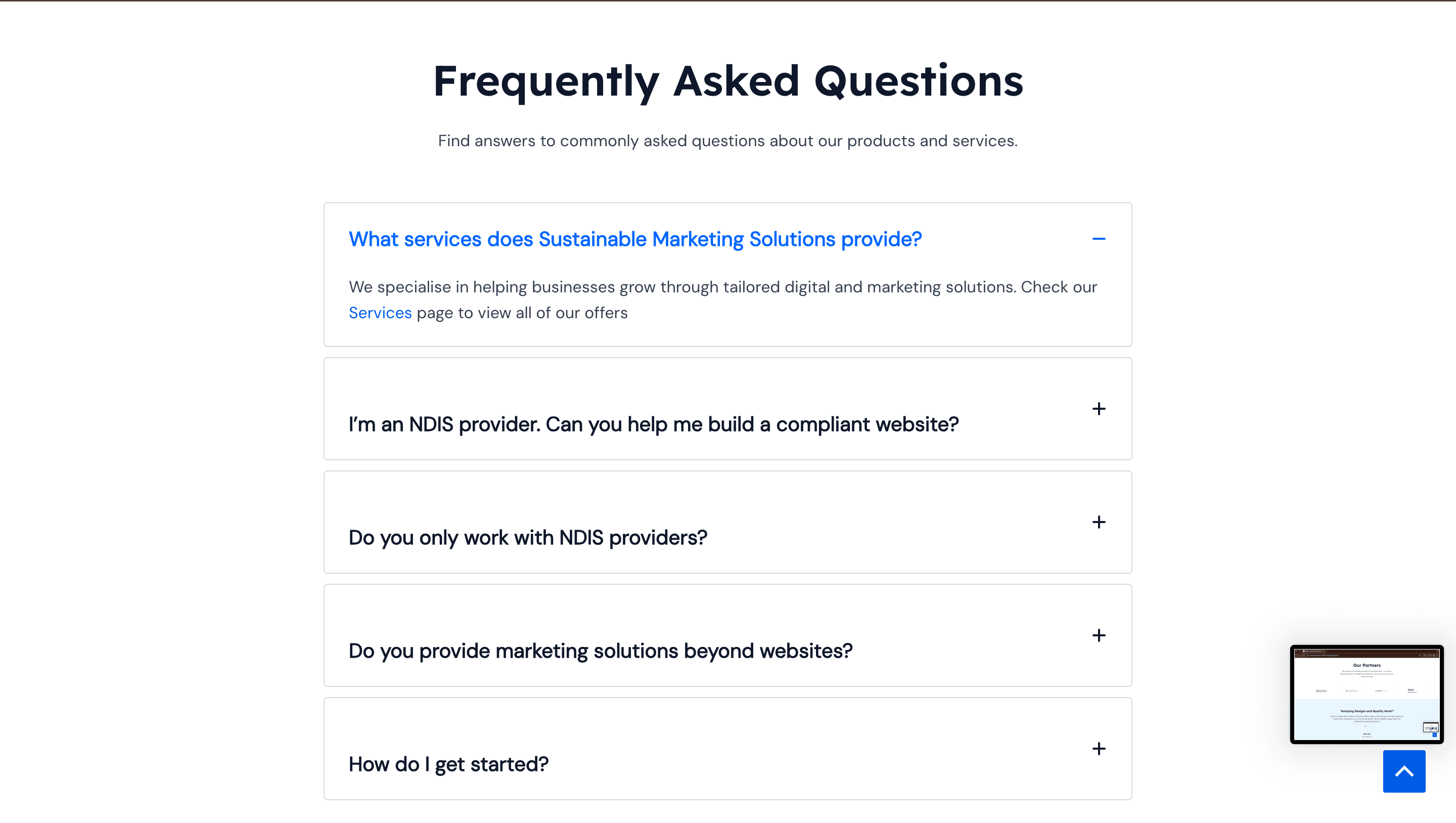
Task: Expand 'Do you only work with NDIS providers?'
Action: tap(527, 537)
